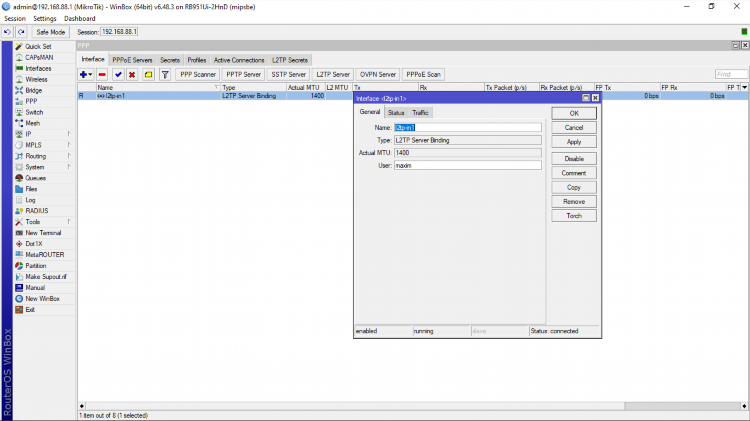Switch to the PPPoE Servers tab
Image resolution: width=750 pixels, height=421 pixels.
tap(132, 60)
